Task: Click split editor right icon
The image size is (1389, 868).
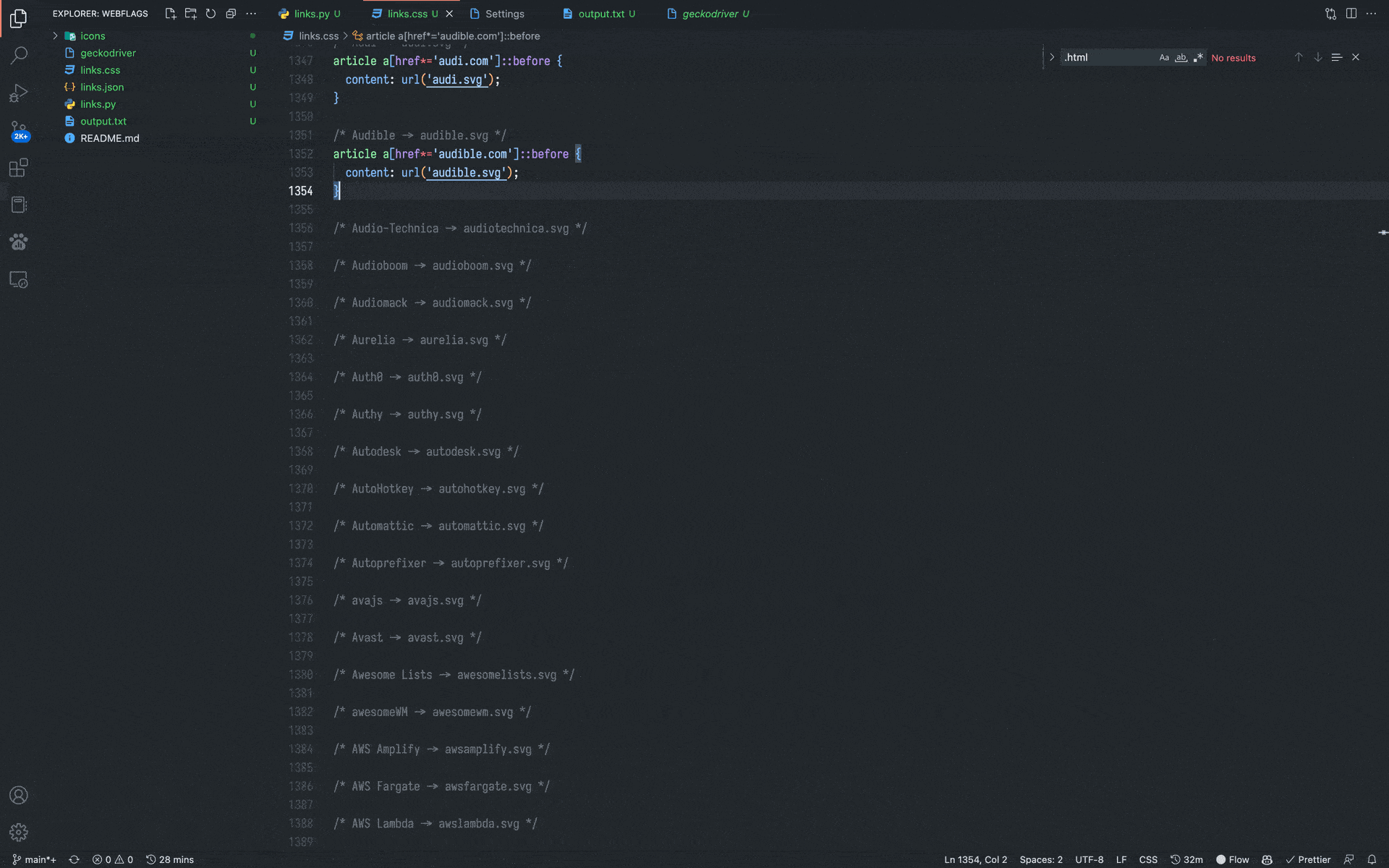Action: (1351, 14)
